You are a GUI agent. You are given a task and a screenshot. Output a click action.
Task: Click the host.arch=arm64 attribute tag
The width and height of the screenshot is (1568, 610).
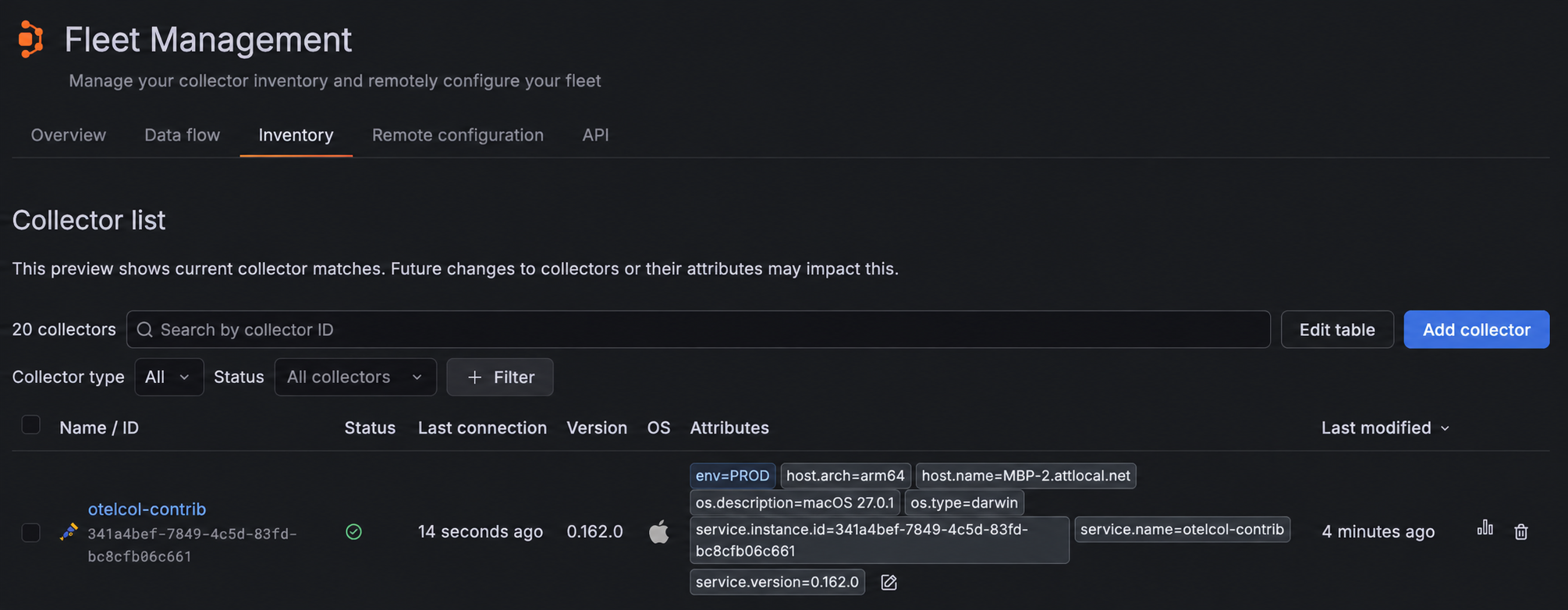tap(845, 476)
